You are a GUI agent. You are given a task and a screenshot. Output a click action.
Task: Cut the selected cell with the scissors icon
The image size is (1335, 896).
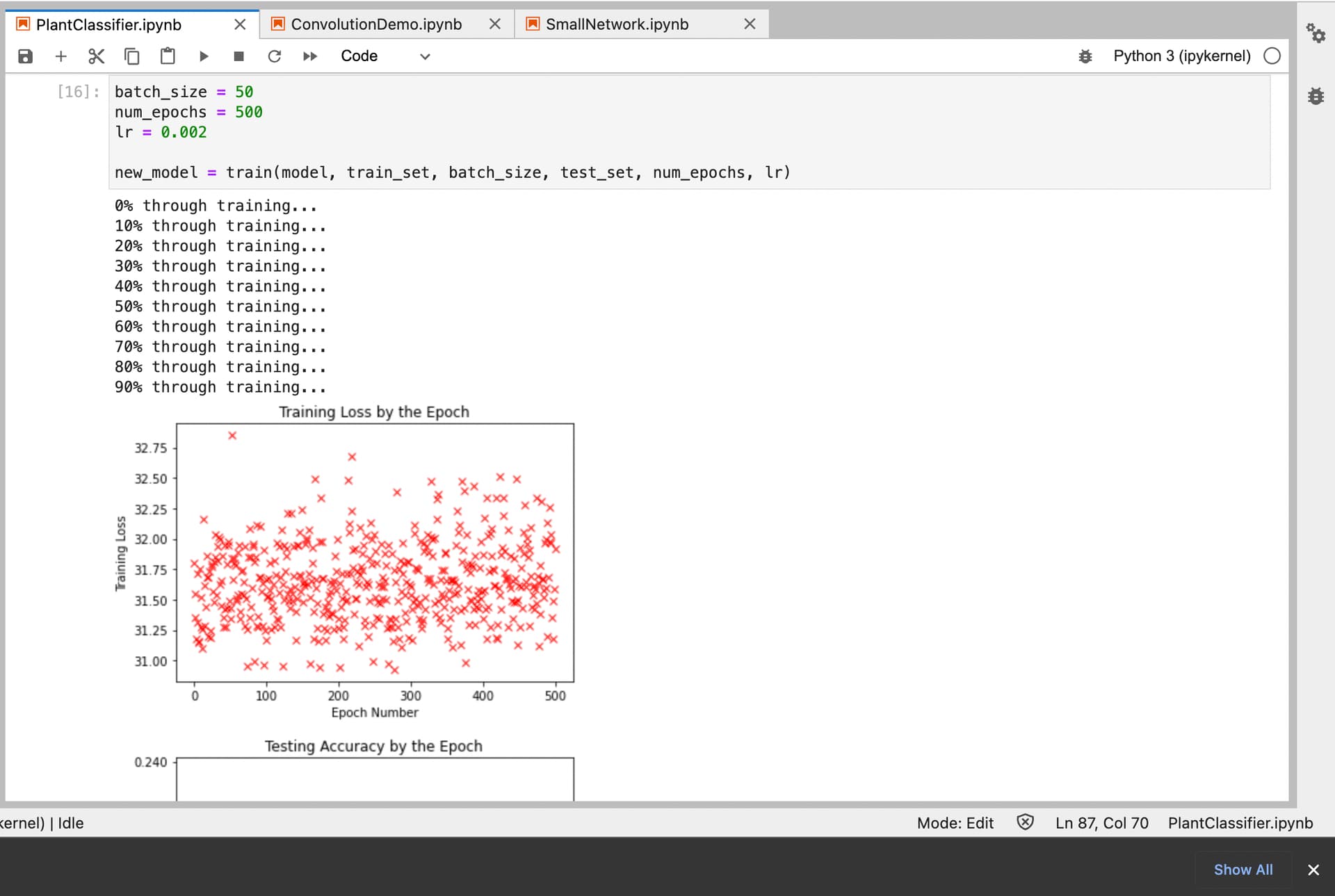coord(97,56)
